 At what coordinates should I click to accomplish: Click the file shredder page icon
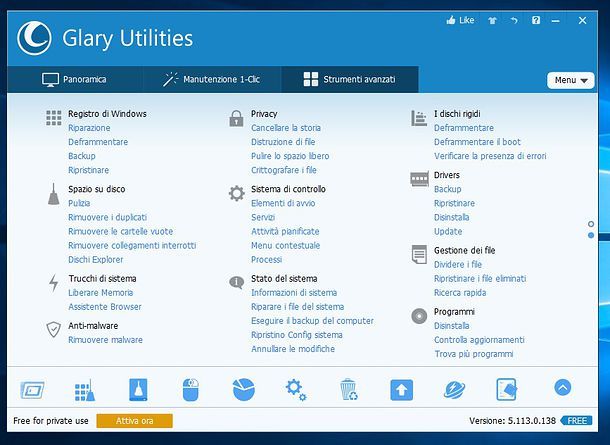click(x=507, y=390)
